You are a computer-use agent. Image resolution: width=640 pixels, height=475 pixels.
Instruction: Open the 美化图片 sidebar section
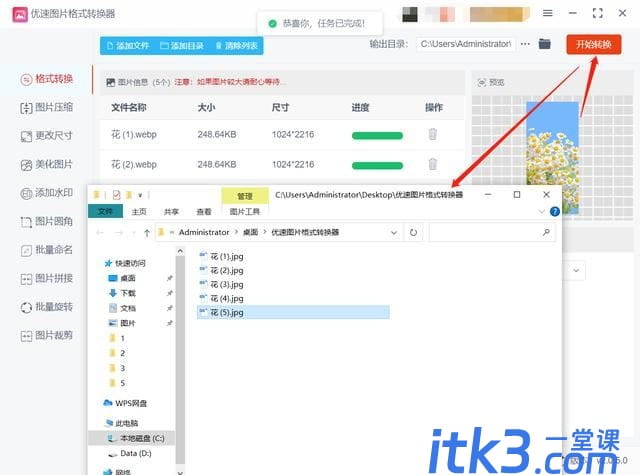pyautogui.click(x=47, y=164)
